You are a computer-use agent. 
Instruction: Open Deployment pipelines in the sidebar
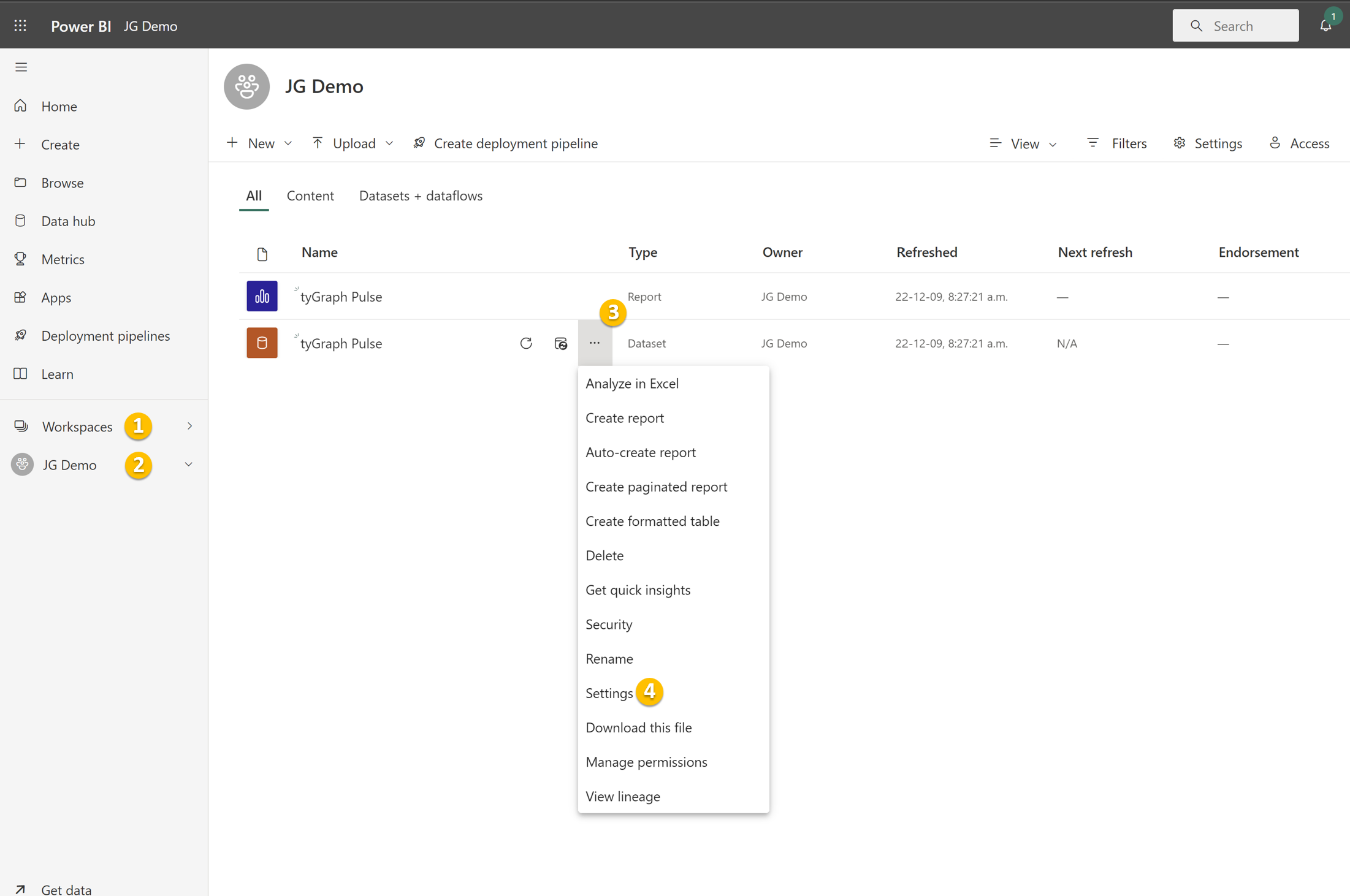(x=105, y=336)
